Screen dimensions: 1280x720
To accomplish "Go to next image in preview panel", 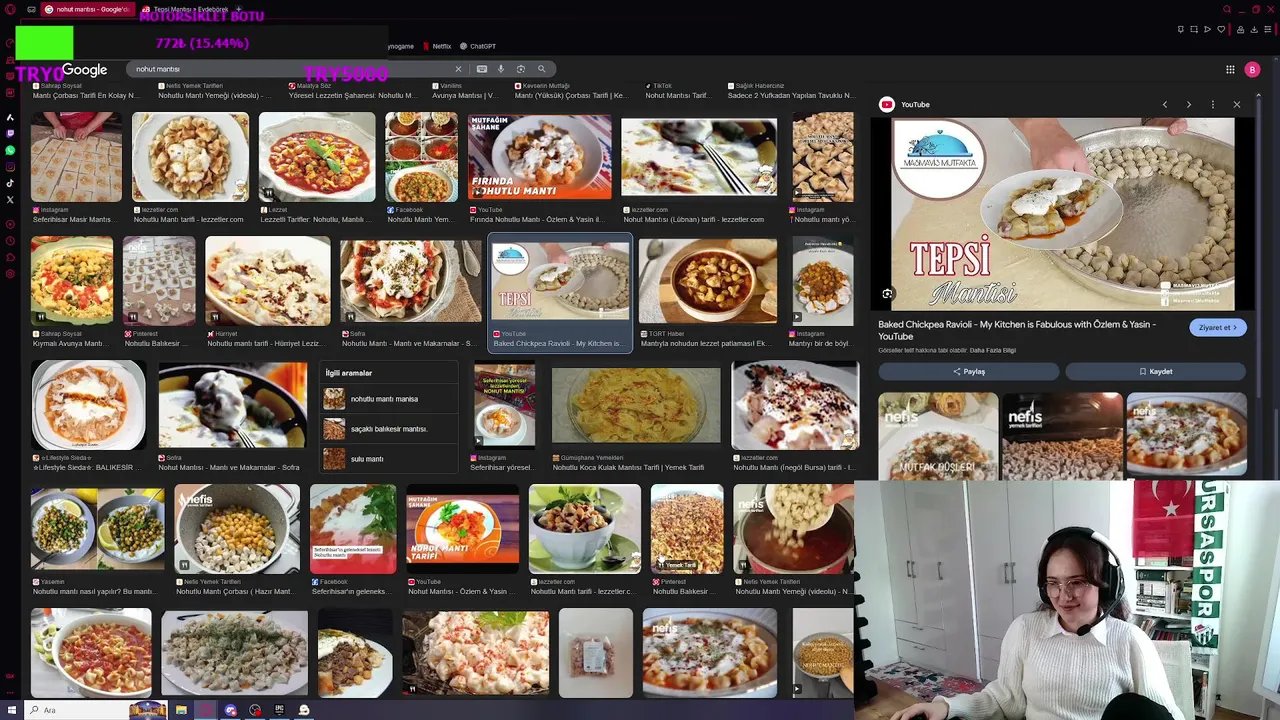I will pyautogui.click(x=1189, y=104).
